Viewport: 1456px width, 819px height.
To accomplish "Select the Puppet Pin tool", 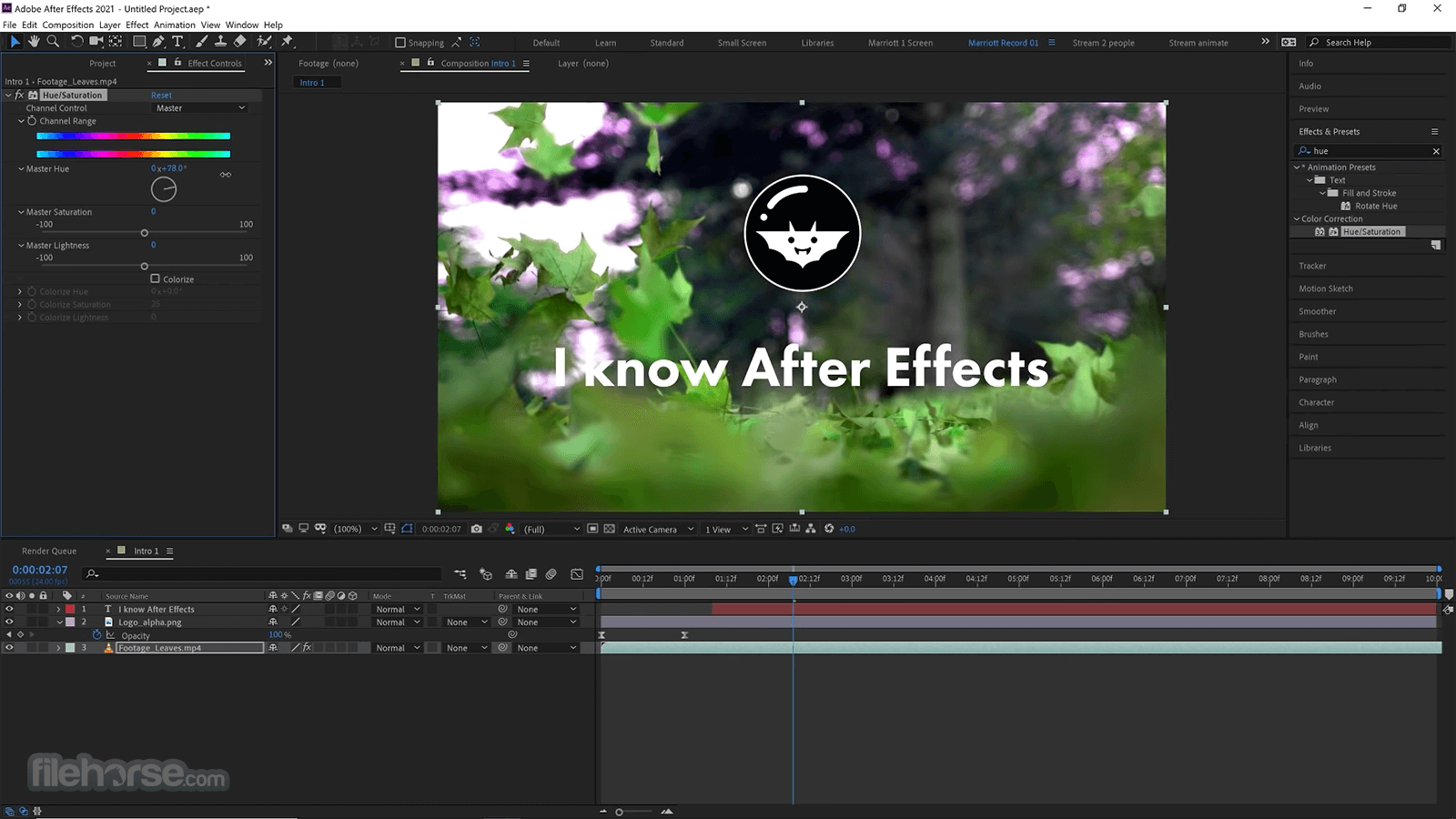I will 288,42.
